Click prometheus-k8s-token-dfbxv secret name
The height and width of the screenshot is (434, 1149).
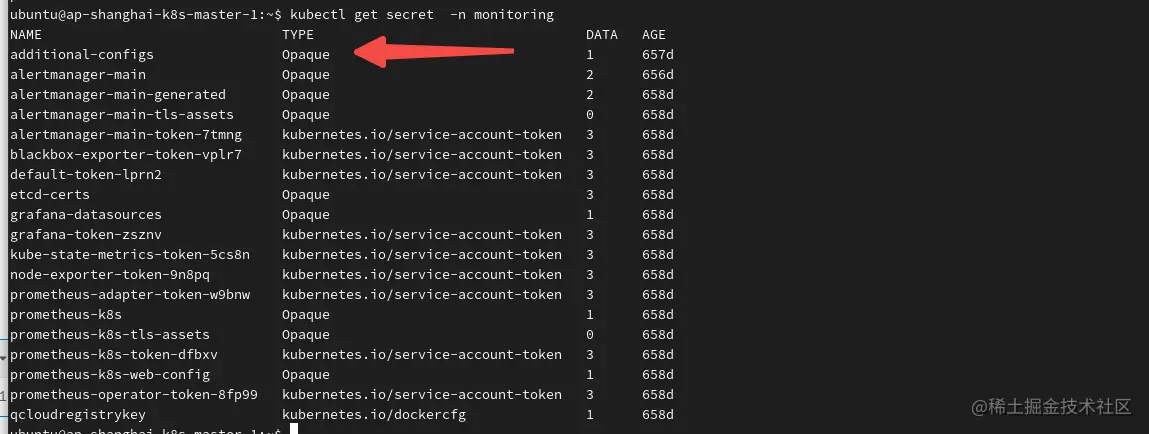point(114,354)
